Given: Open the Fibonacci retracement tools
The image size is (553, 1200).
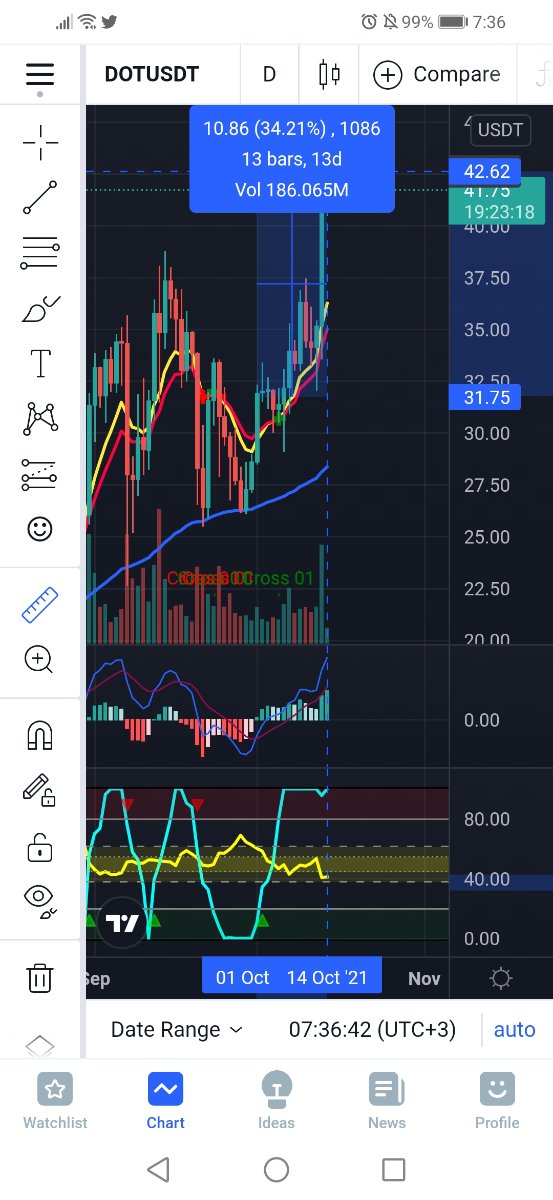Looking at the screenshot, I should click(40, 253).
